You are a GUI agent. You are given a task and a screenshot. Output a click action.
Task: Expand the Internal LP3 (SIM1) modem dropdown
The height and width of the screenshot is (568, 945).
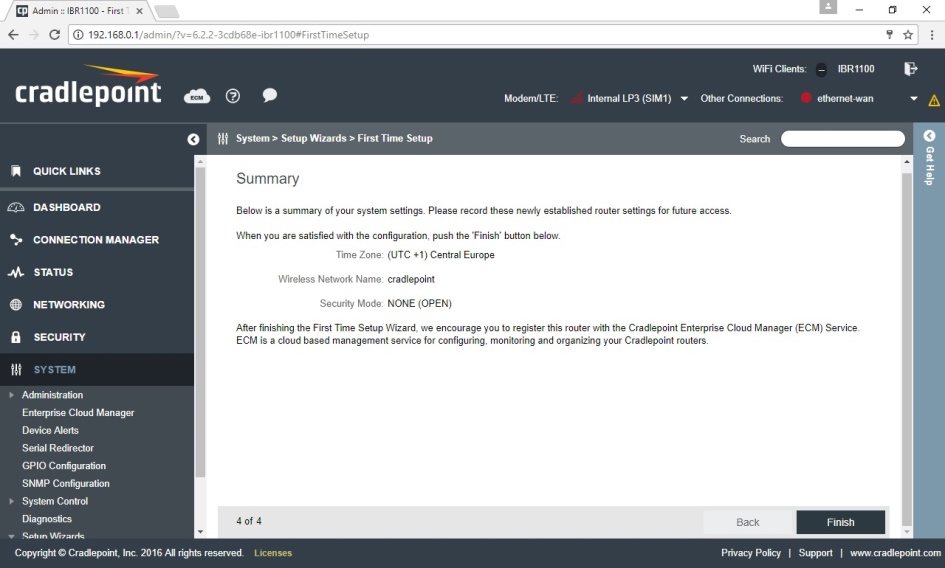pyautogui.click(x=684, y=99)
